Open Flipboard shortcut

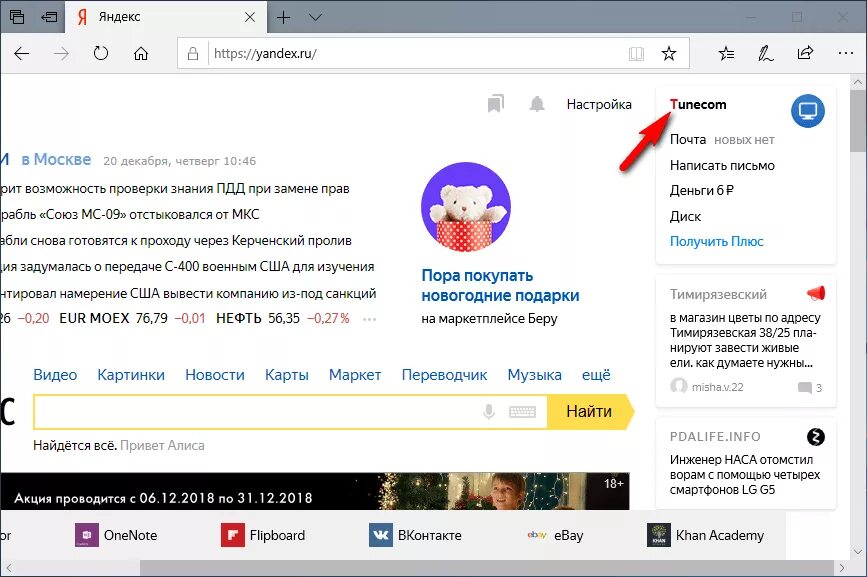coord(263,535)
